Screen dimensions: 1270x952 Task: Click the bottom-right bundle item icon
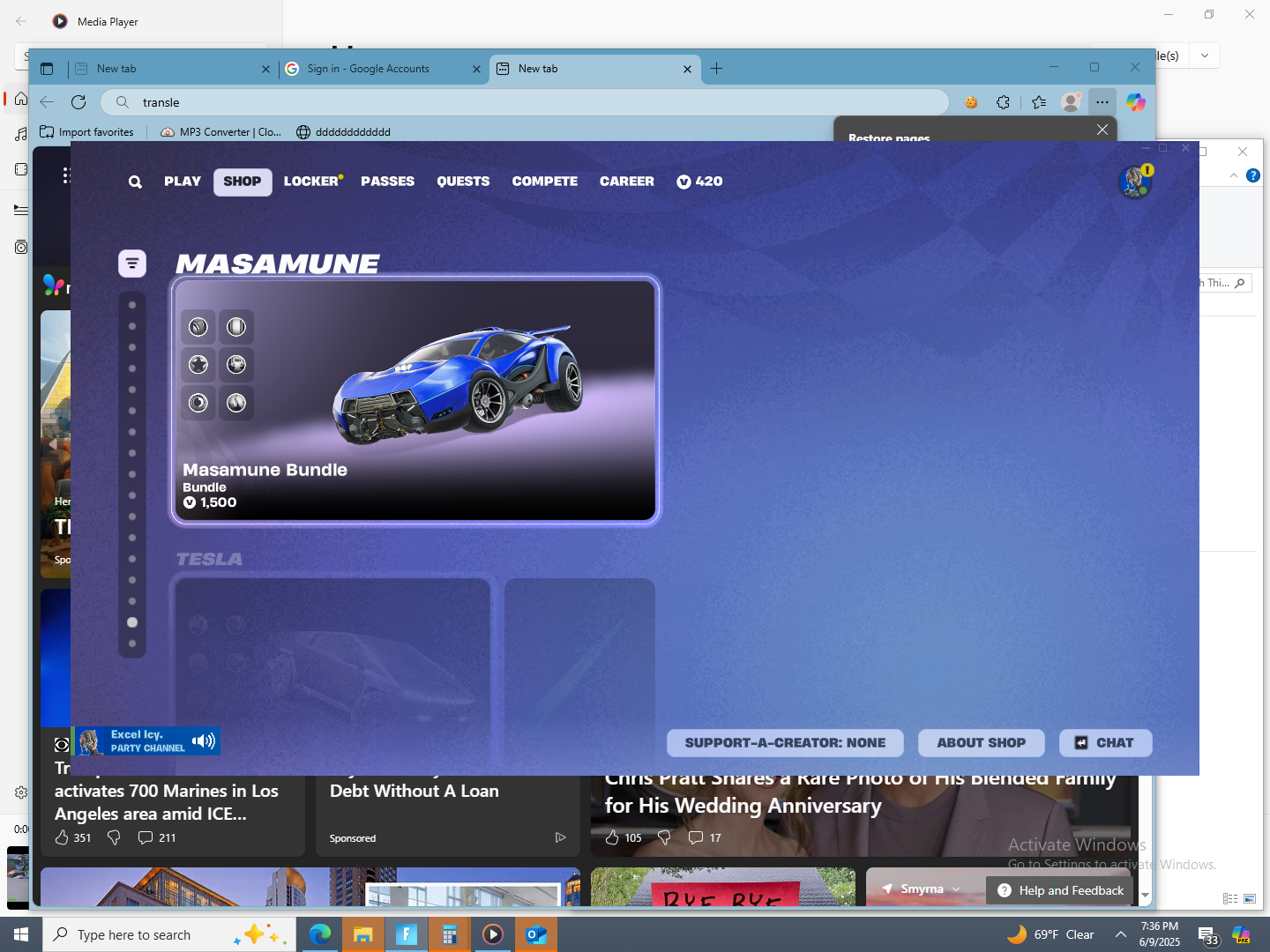(236, 403)
